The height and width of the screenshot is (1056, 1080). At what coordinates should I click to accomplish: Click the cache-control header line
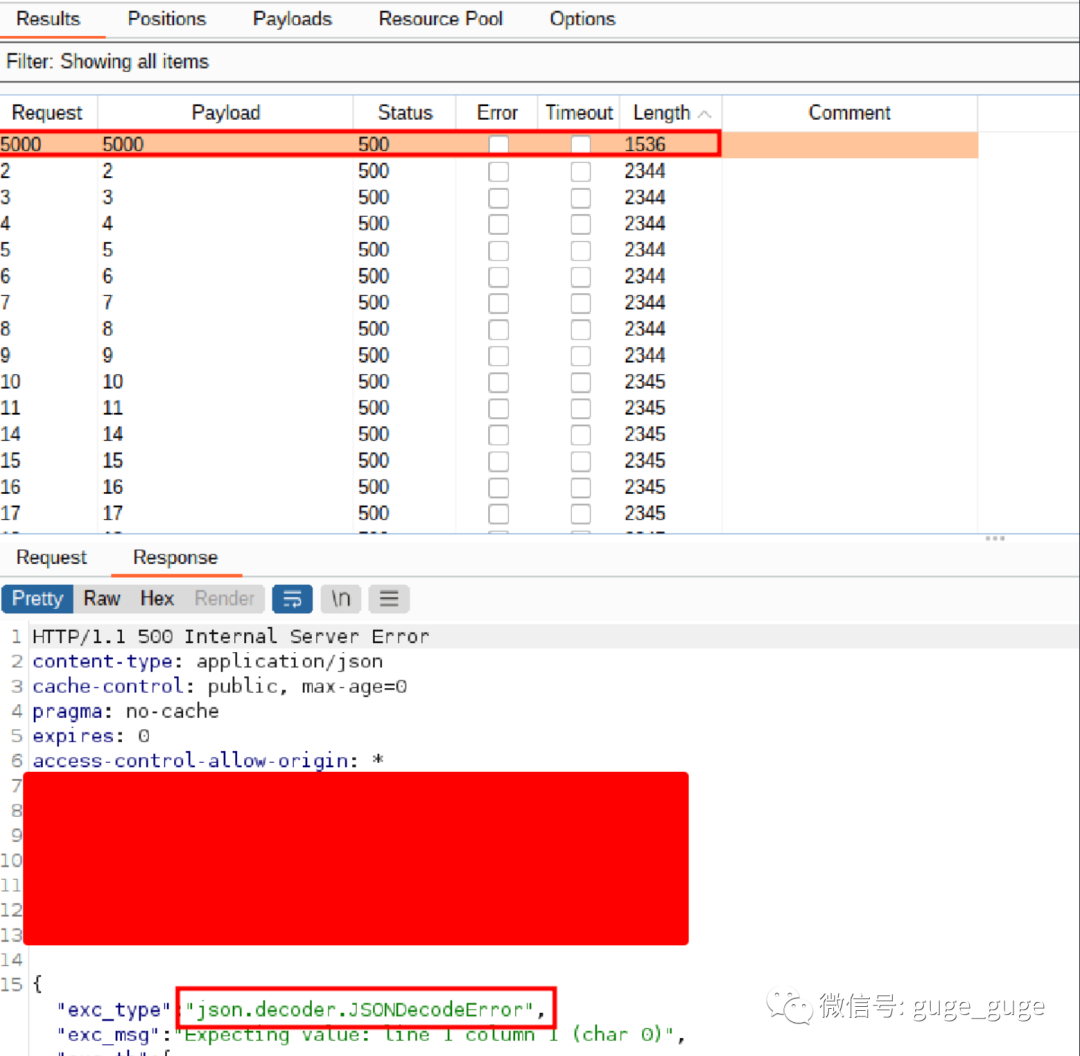click(x=220, y=686)
